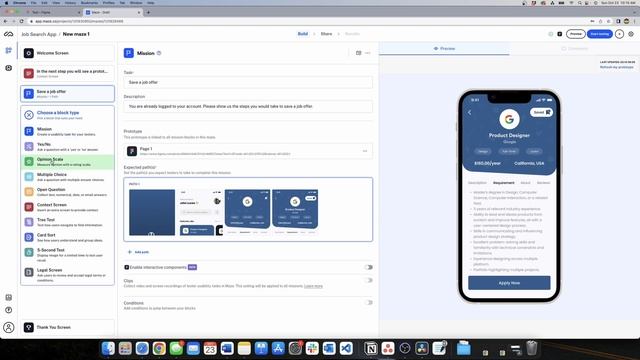640x360 pixels.
Task: Add a Legal Screen block
Action: (68, 274)
